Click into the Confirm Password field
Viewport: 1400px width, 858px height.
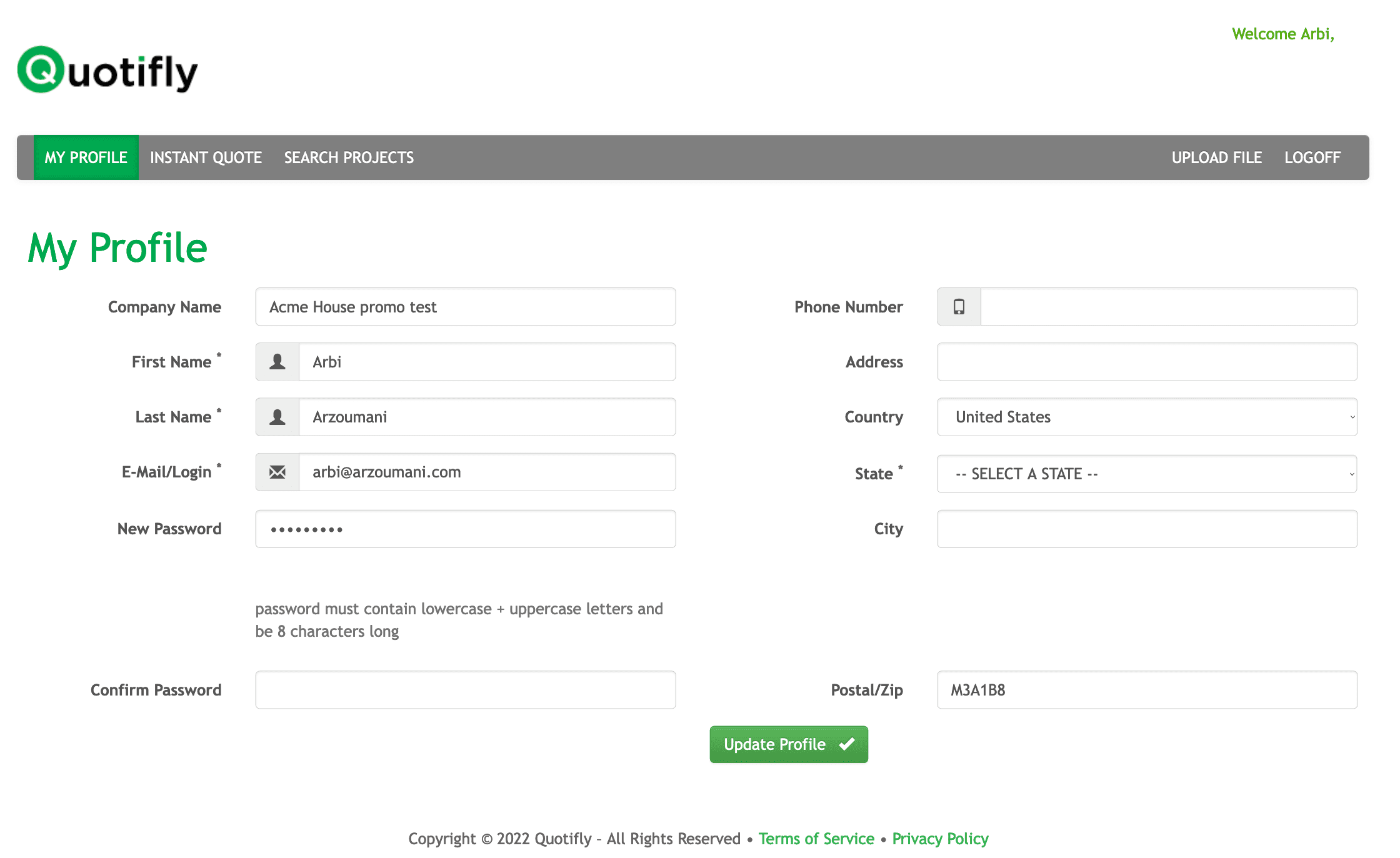pos(466,690)
